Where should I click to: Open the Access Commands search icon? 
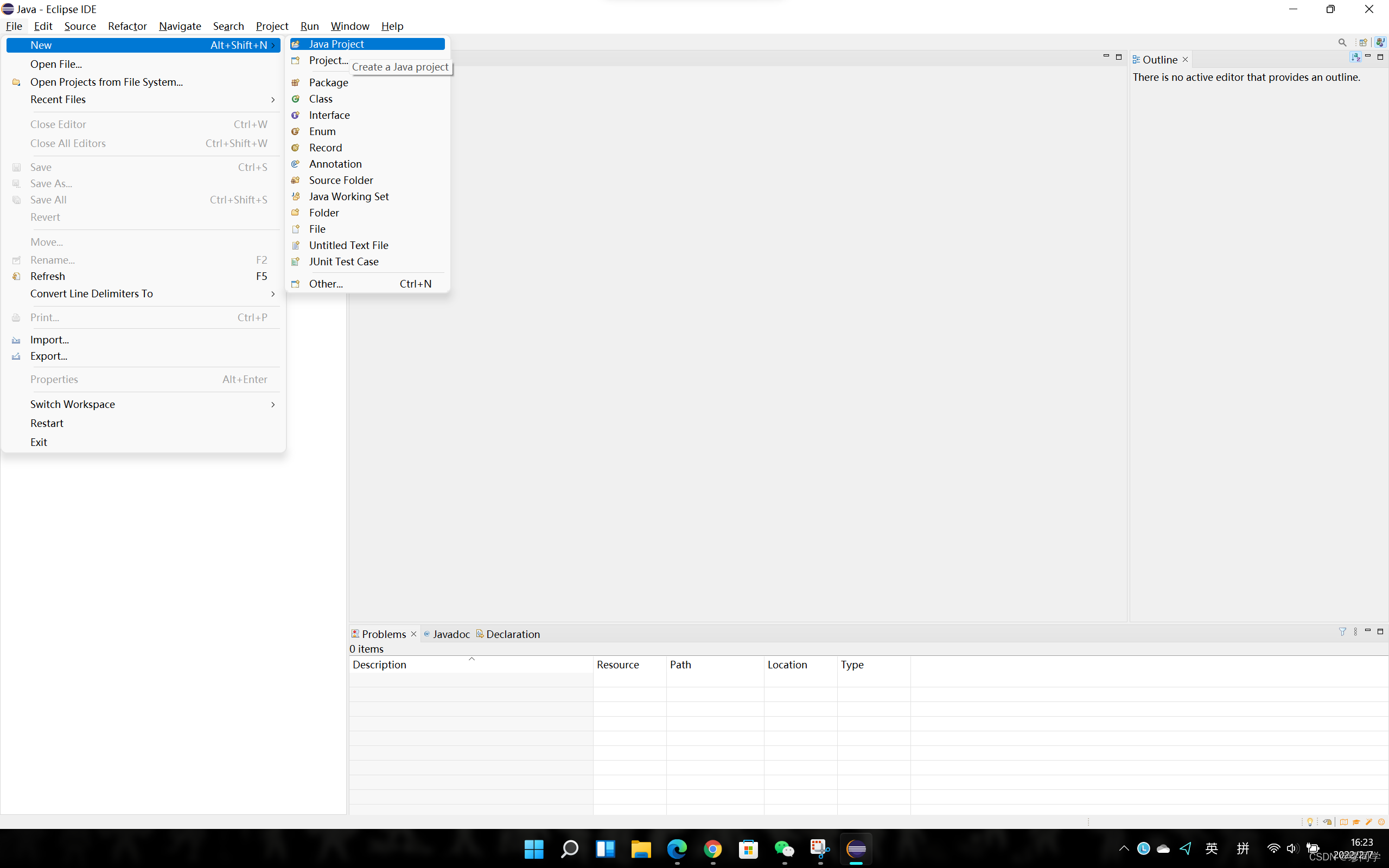[1342, 42]
